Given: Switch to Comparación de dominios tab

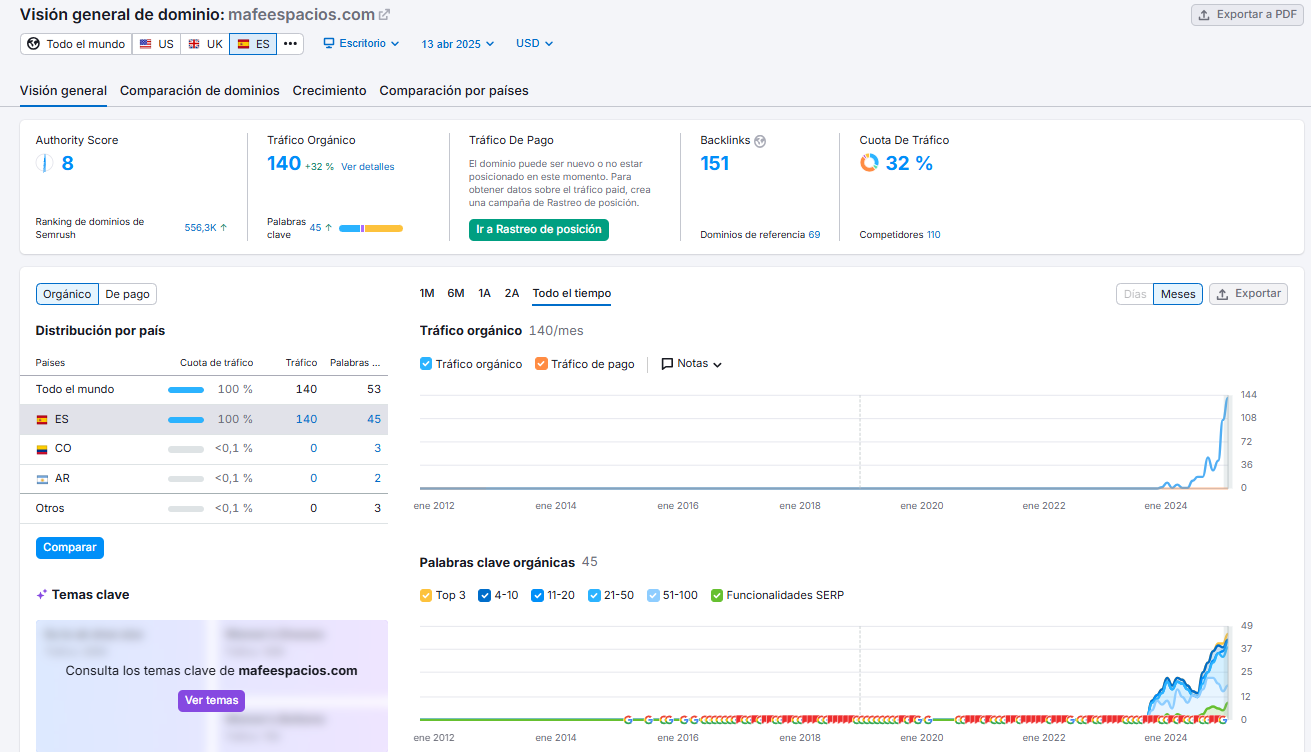Looking at the screenshot, I should (200, 91).
